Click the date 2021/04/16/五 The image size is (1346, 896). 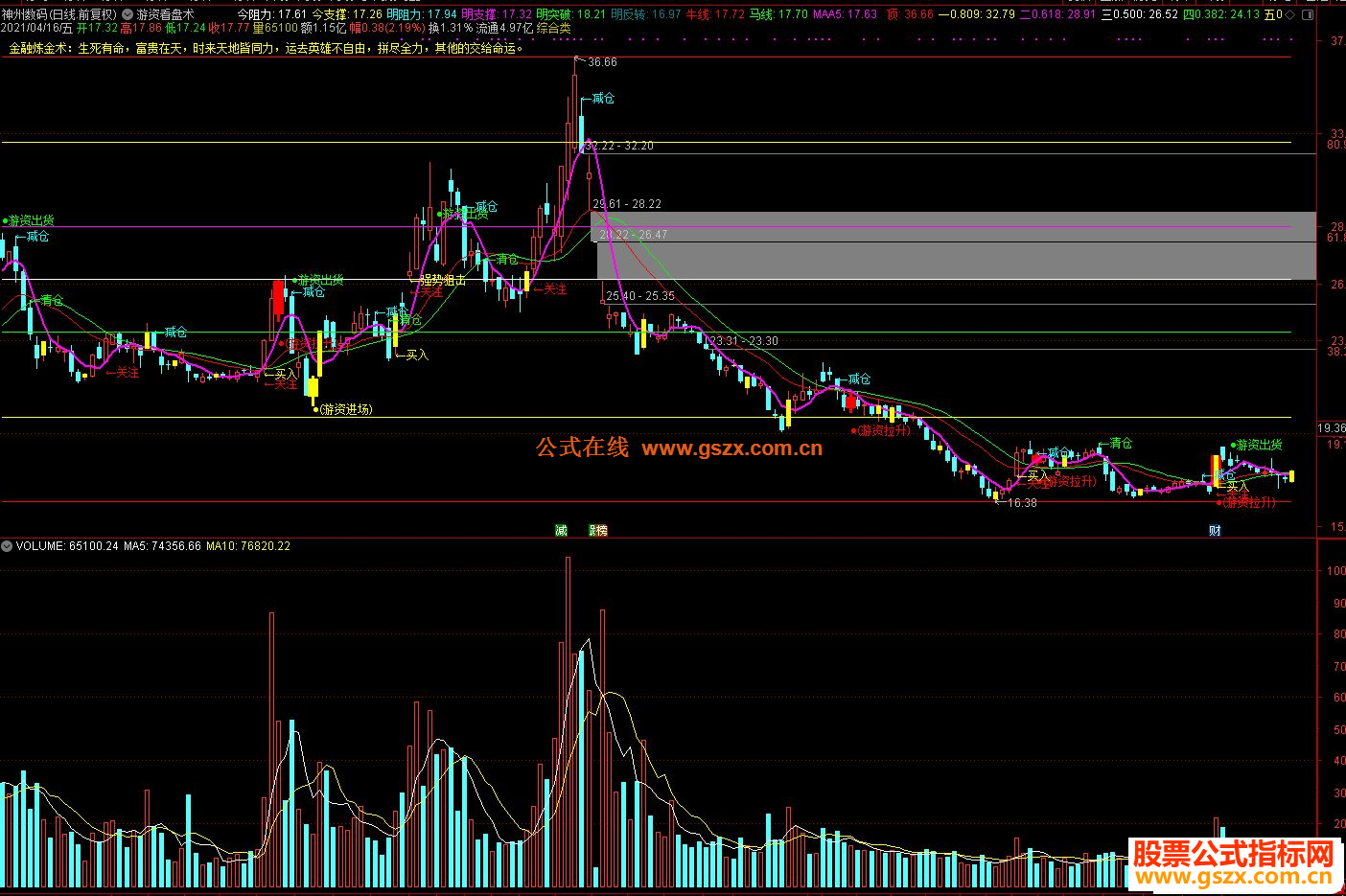tap(37, 29)
